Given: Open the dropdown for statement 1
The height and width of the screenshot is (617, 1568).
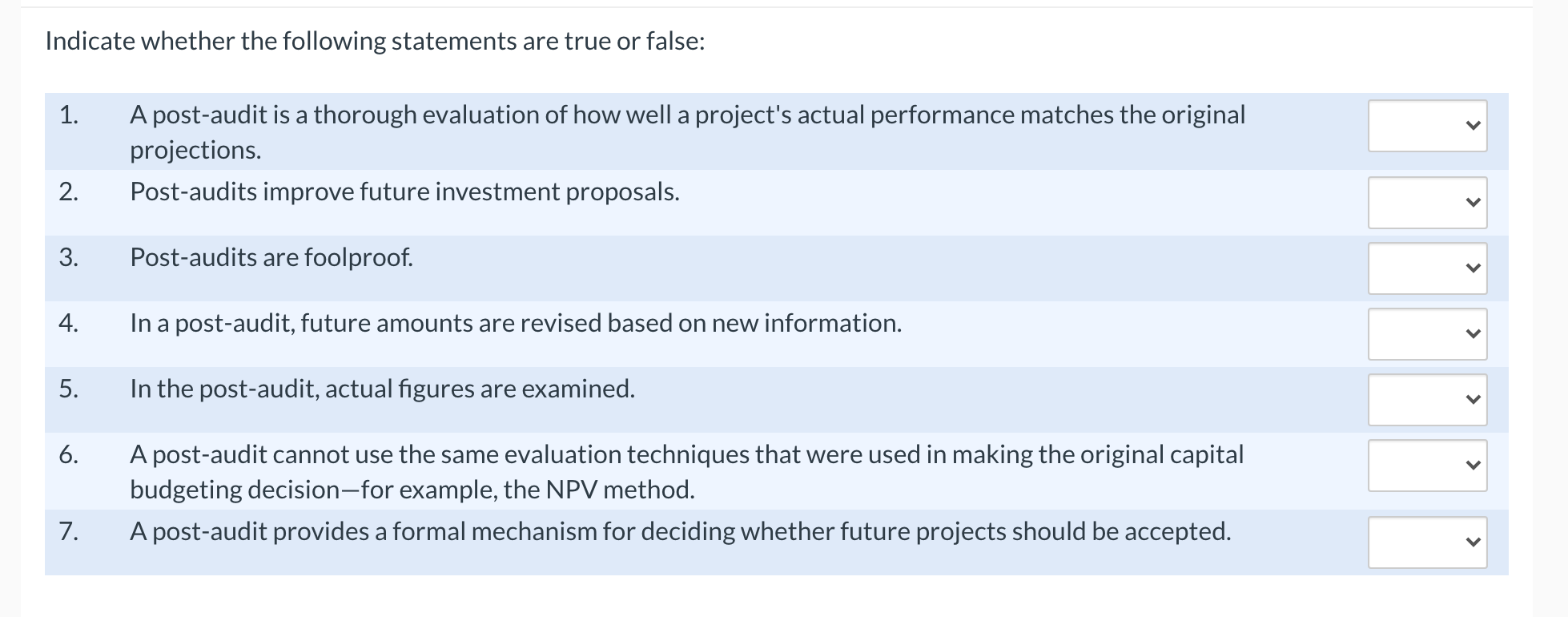Looking at the screenshot, I should click(x=1426, y=126).
